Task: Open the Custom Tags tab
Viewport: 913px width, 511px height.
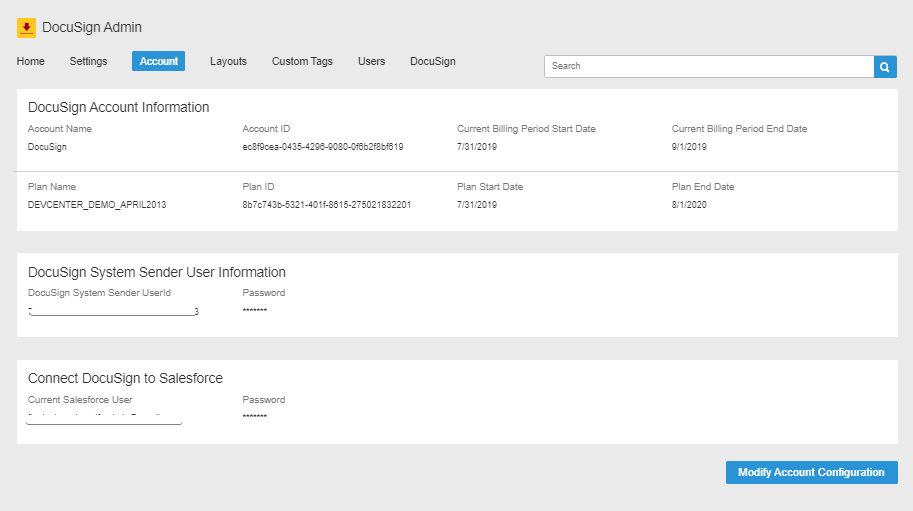Action: tap(302, 62)
